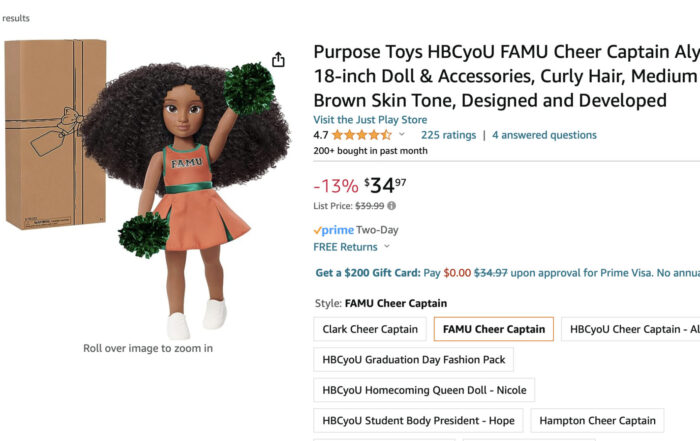Click the List Price info icon

click(391, 206)
